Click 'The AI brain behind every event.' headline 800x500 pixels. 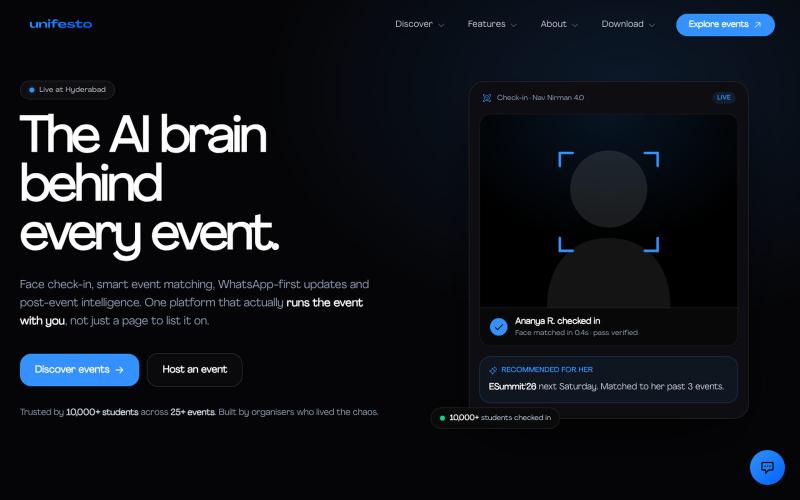(x=149, y=185)
